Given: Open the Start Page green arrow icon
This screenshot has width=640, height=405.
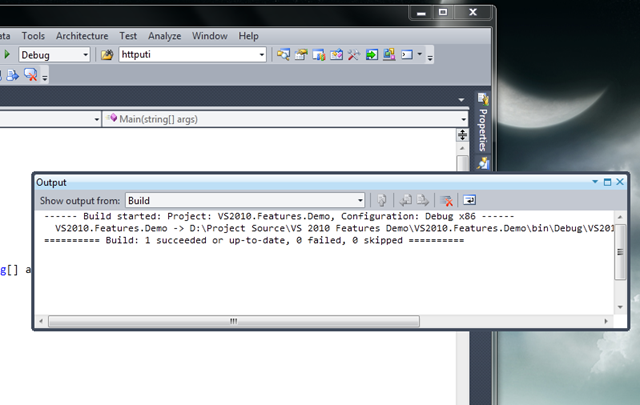Looking at the screenshot, I should tap(371, 54).
